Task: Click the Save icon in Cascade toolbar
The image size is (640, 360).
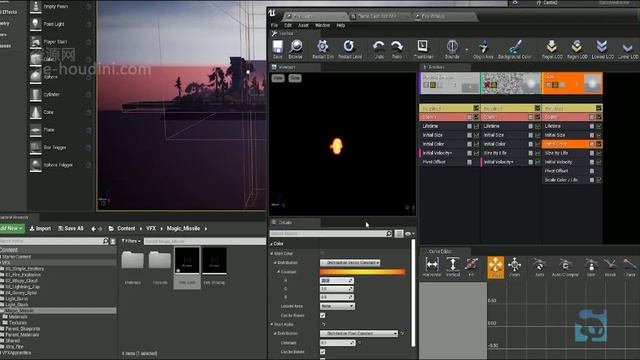Action: coord(278,47)
